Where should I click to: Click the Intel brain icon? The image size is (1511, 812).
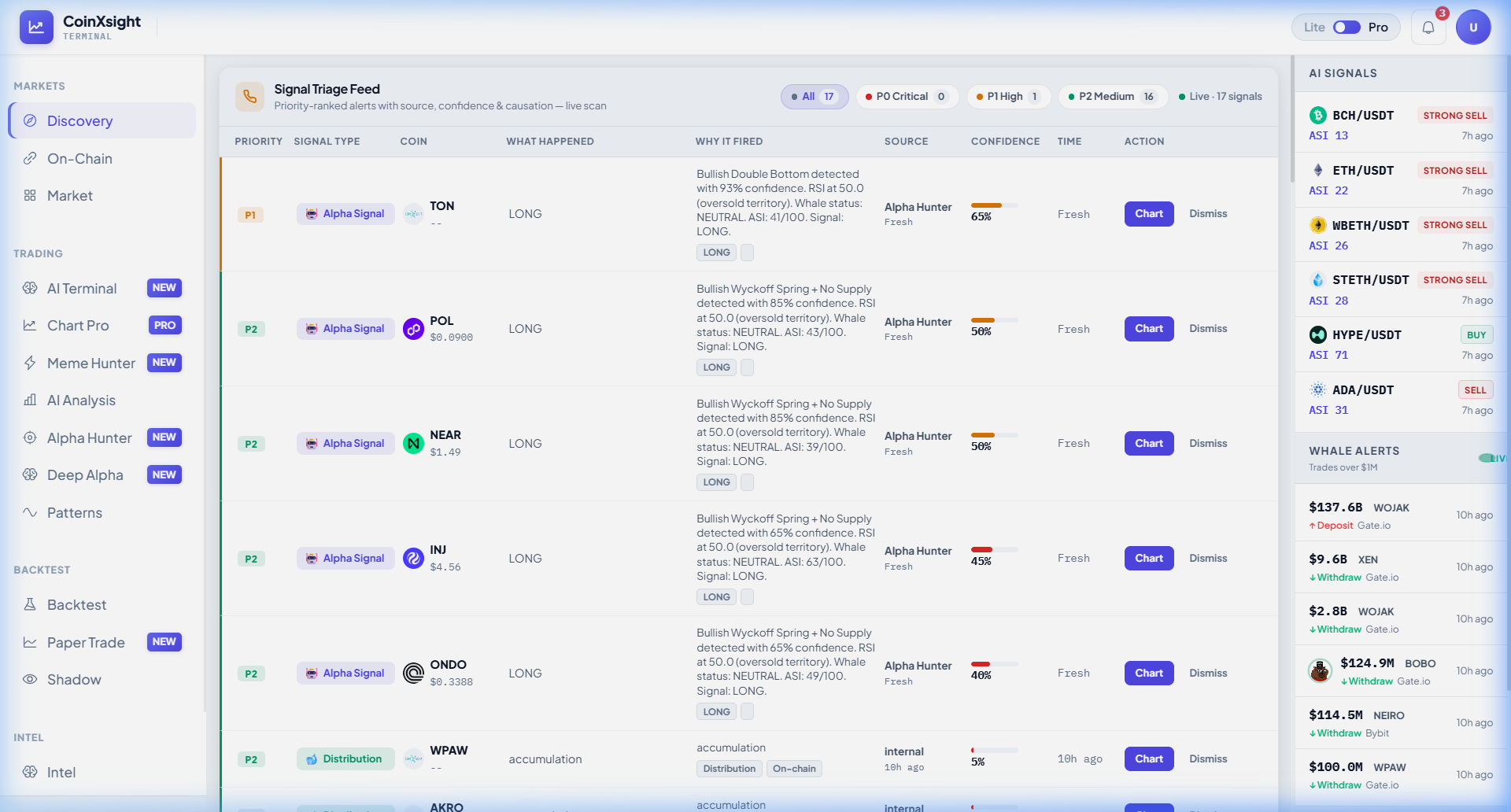pos(30,772)
